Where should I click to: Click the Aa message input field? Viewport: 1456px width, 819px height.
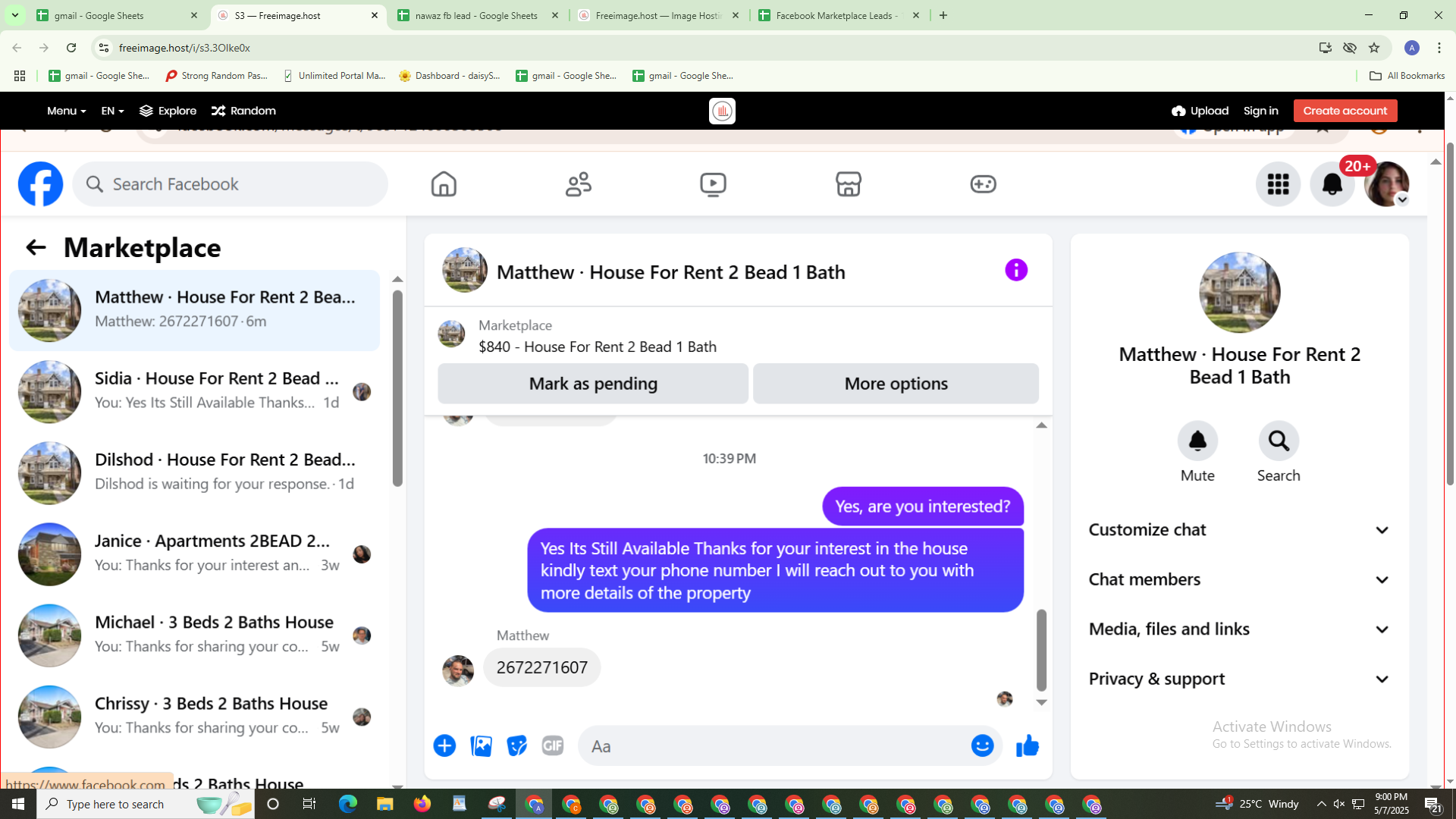pyautogui.click(x=773, y=746)
